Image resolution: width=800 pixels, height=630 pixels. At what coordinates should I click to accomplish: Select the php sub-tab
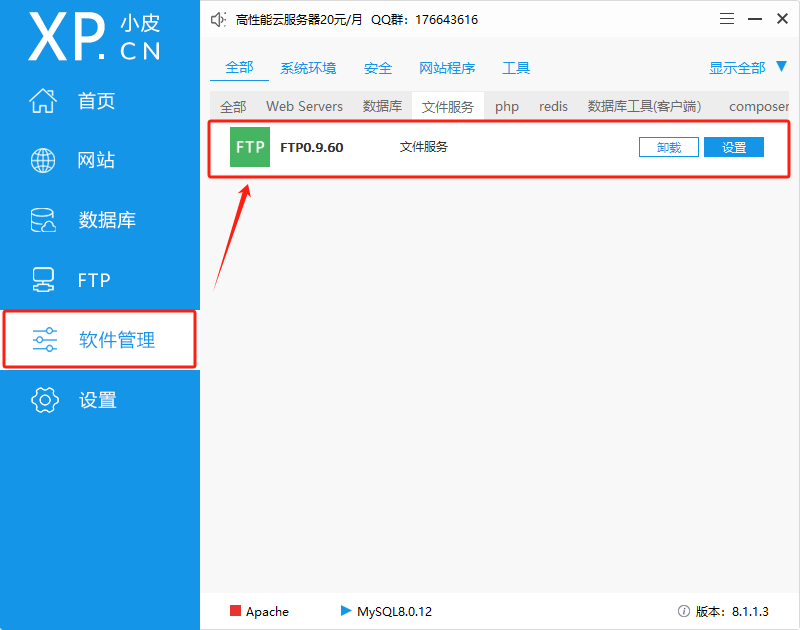(x=507, y=107)
